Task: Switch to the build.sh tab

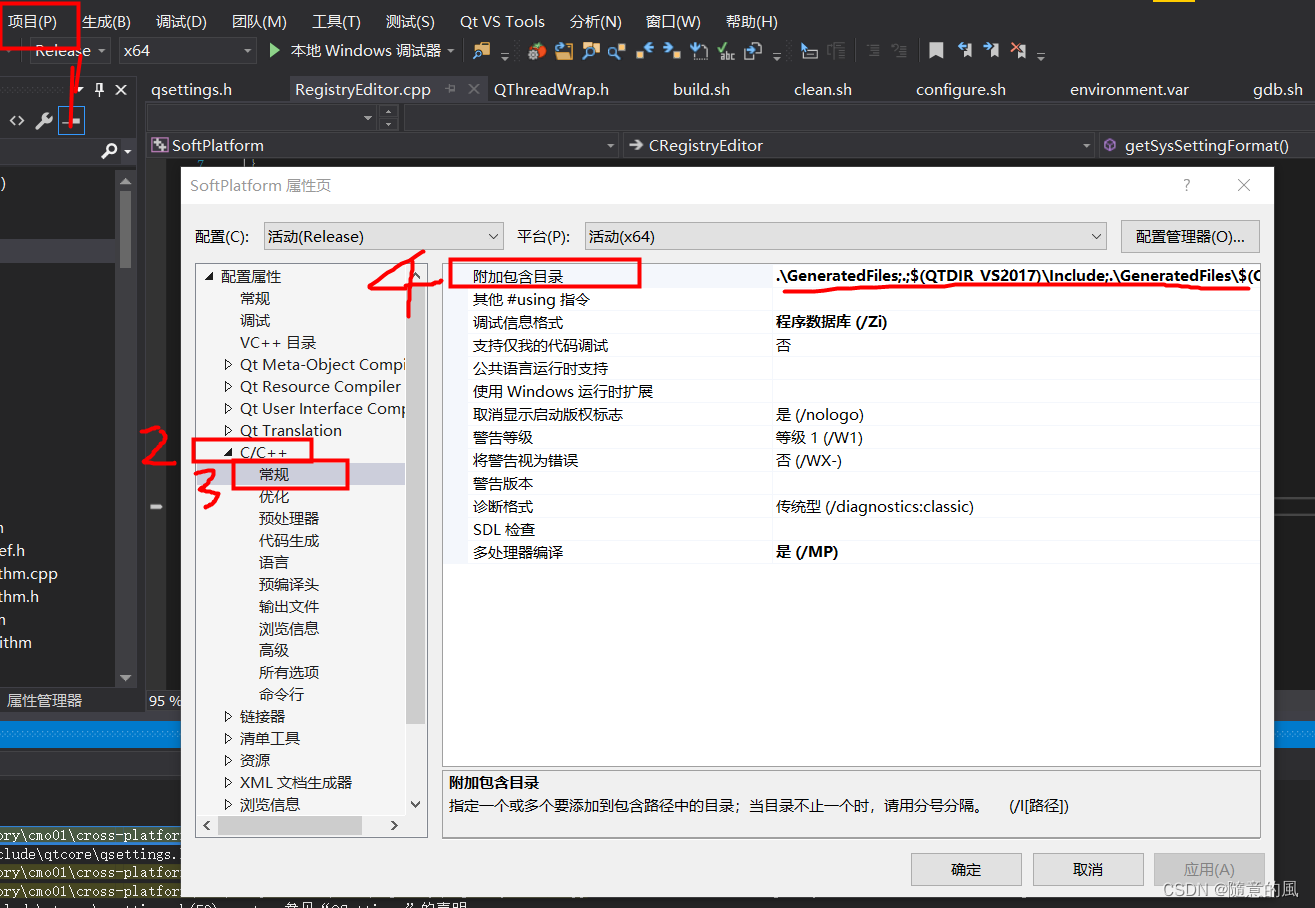Action: 701,89
